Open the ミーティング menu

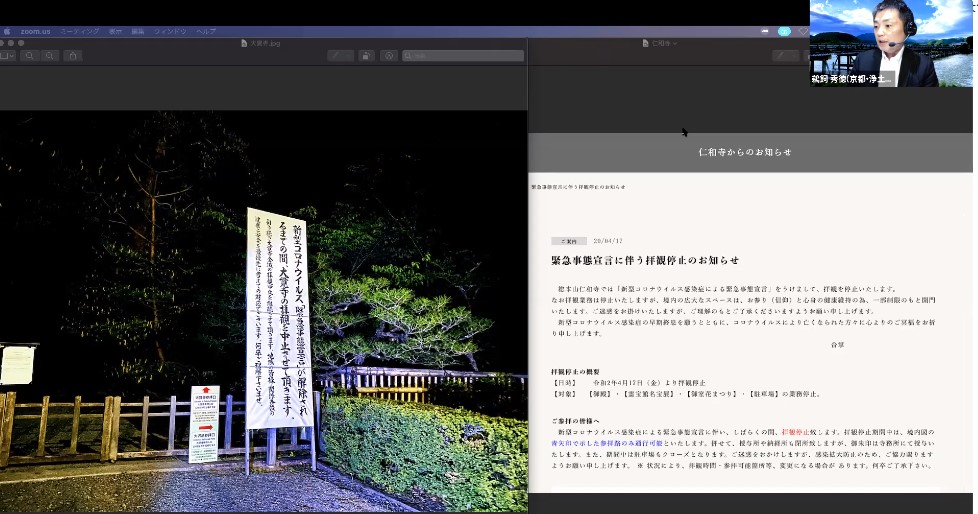point(79,31)
